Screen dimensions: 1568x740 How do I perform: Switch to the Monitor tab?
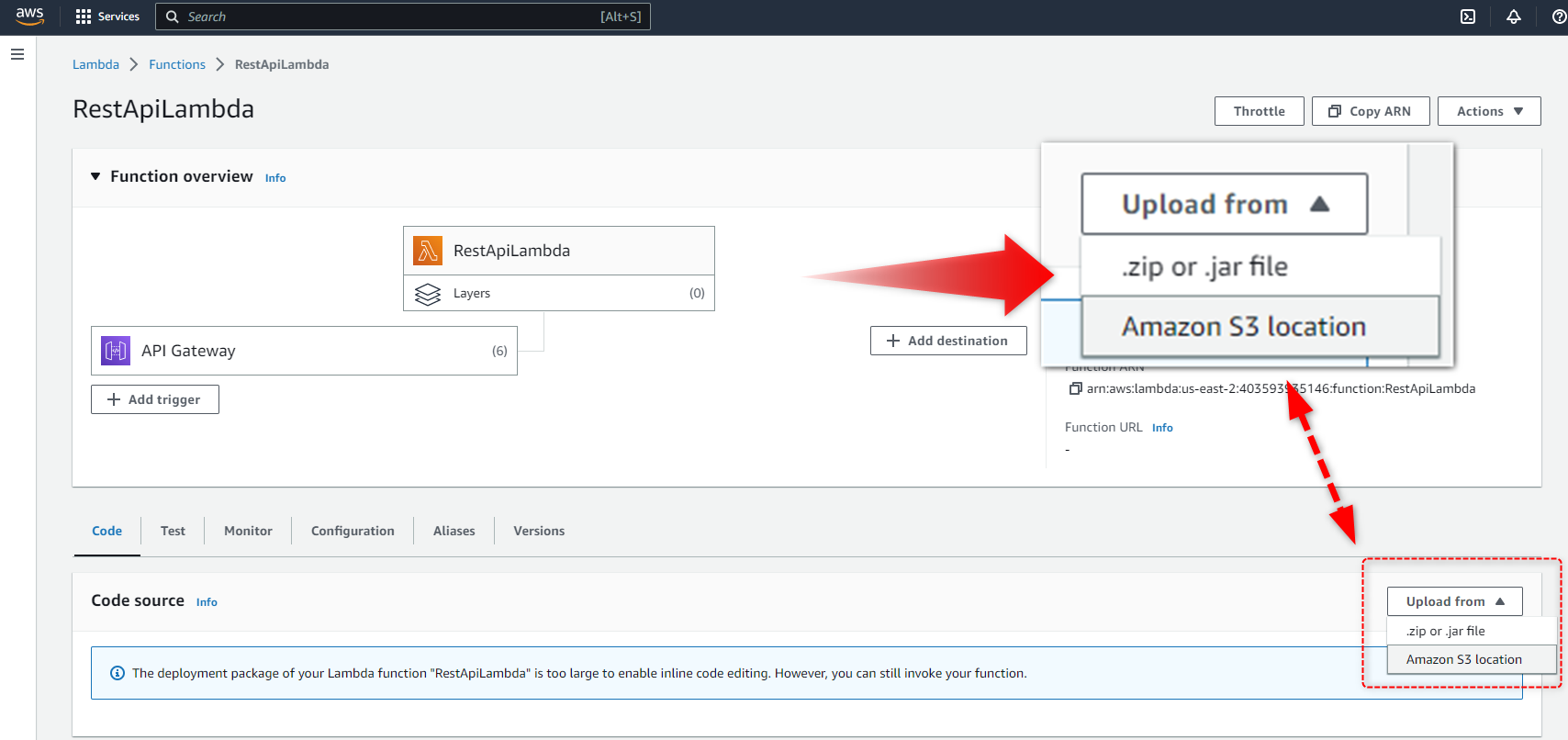(248, 531)
